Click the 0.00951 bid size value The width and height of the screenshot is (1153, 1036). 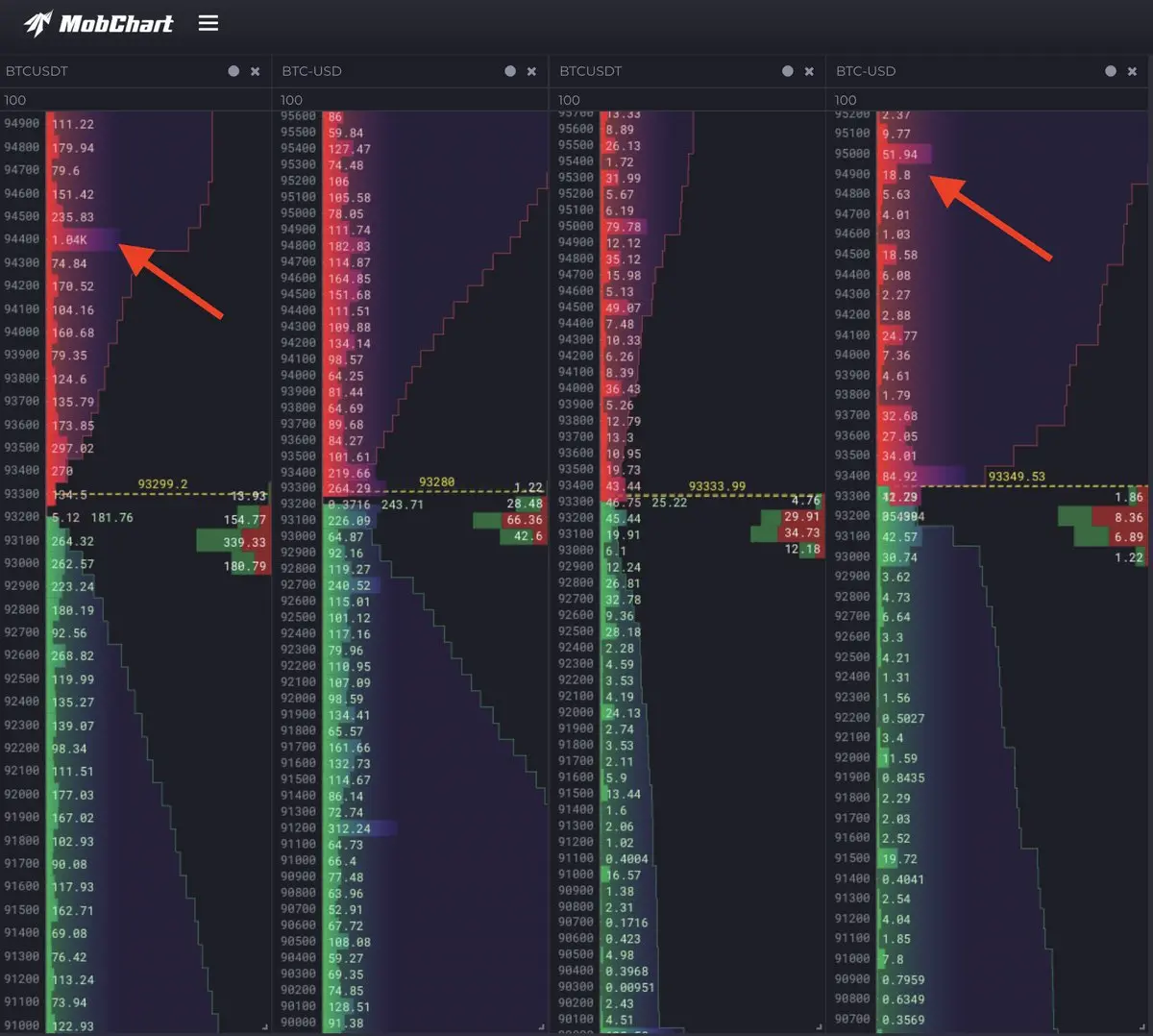[x=630, y=987]
